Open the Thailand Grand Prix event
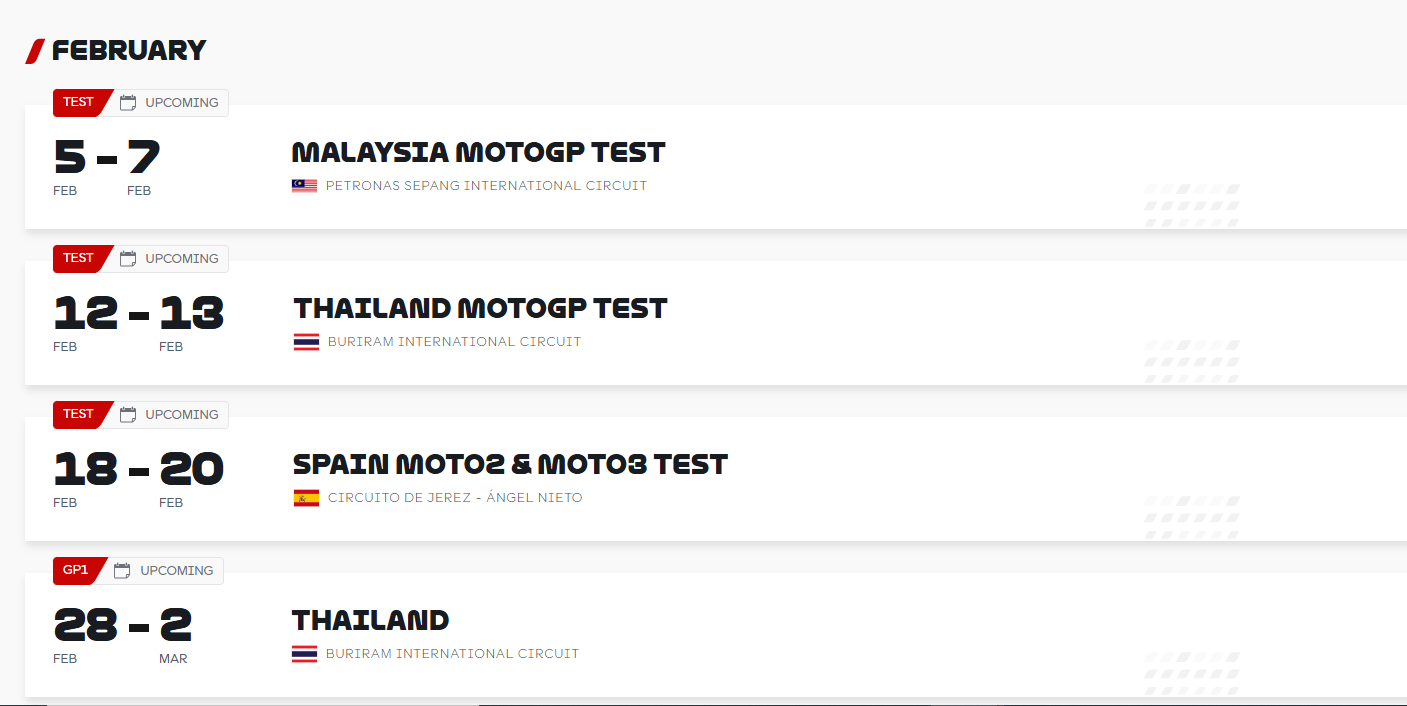Screen dimensions: 1407x706 click(370, 621)
